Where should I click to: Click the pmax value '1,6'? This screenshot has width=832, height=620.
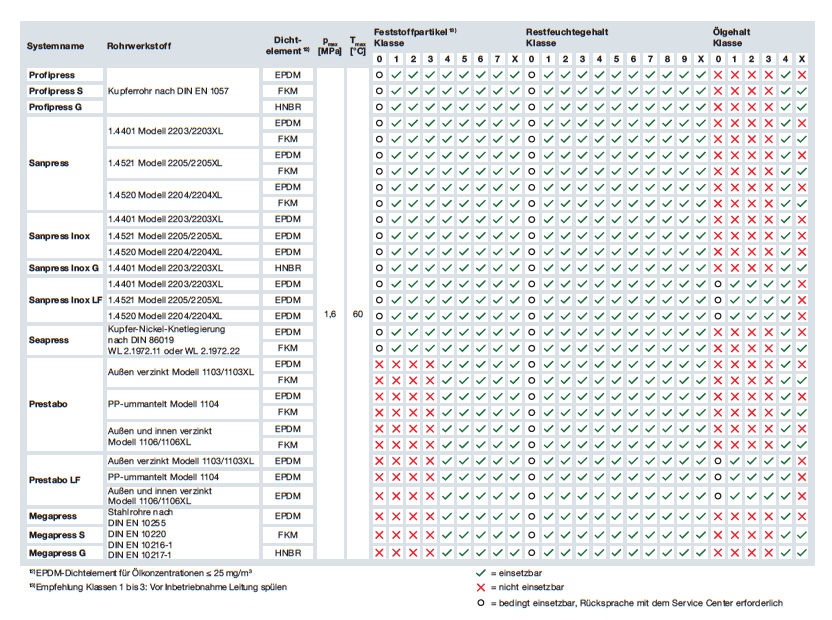tap(330, 314)
